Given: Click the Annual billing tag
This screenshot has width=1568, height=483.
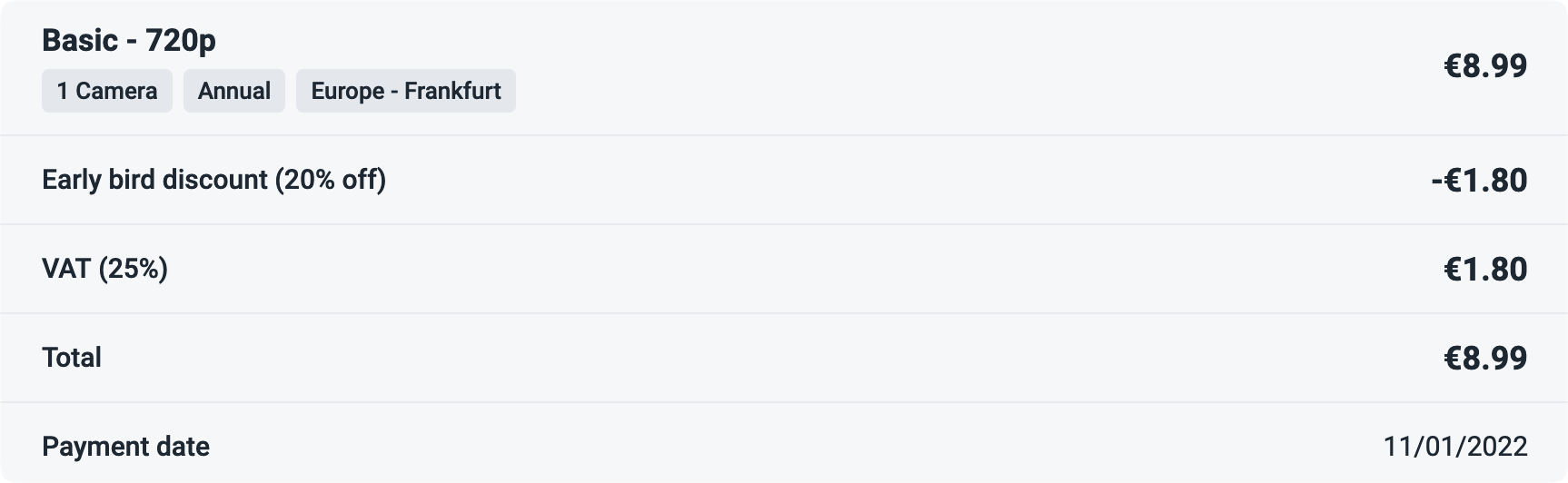Looking at the screenshot, I should (x=234, y=91).
